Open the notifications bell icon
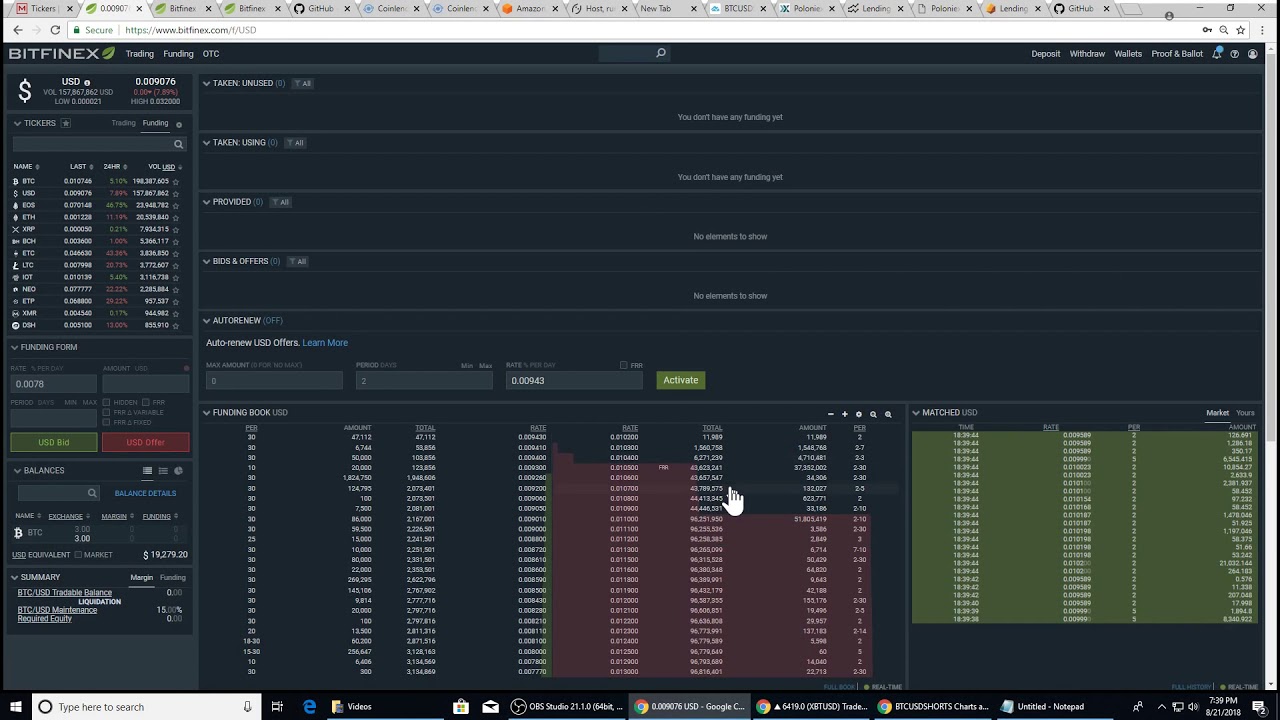Screen dimensions: 1280x720 click(x=1217, y=53)
